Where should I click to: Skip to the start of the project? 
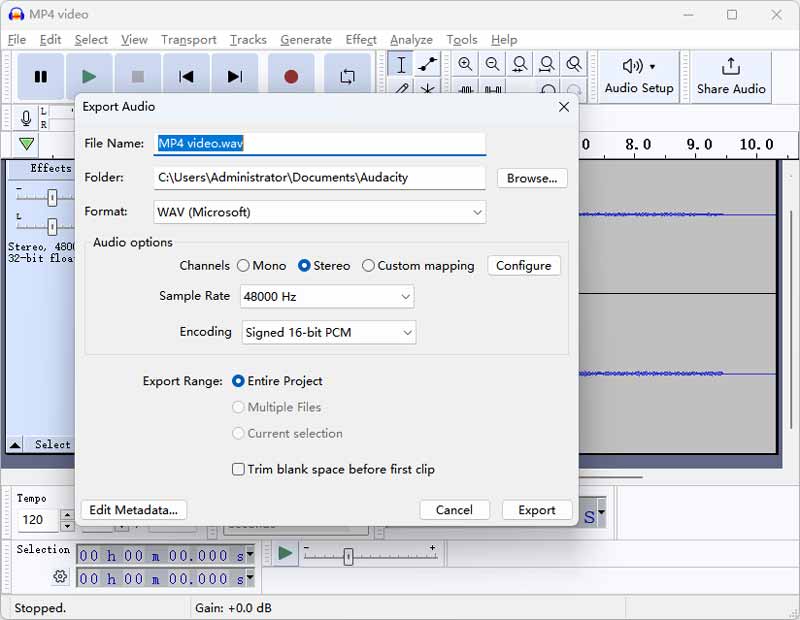pos(186,74)
